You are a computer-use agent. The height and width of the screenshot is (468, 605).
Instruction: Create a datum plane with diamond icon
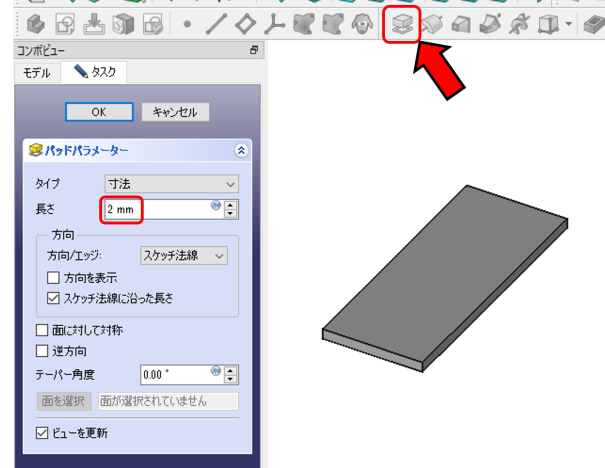click(x=246, y=24)
